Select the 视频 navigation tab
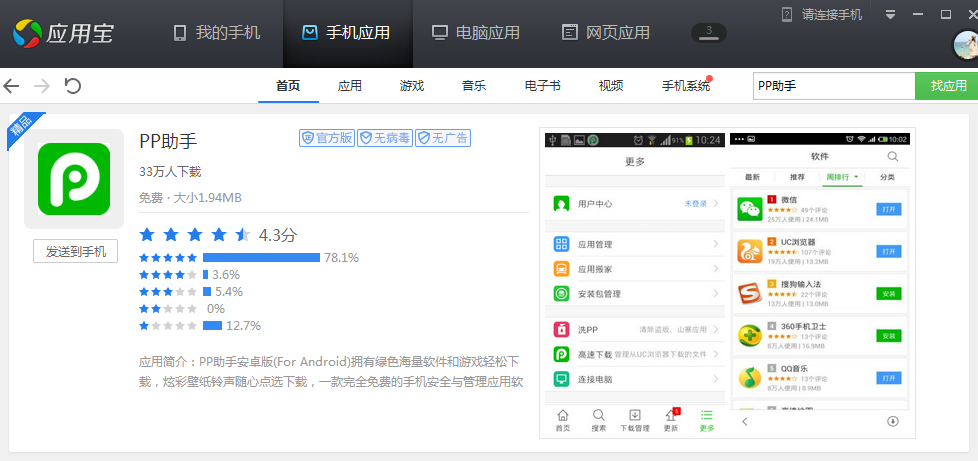Screen dimensions: 978x461 tap(611, 86)
